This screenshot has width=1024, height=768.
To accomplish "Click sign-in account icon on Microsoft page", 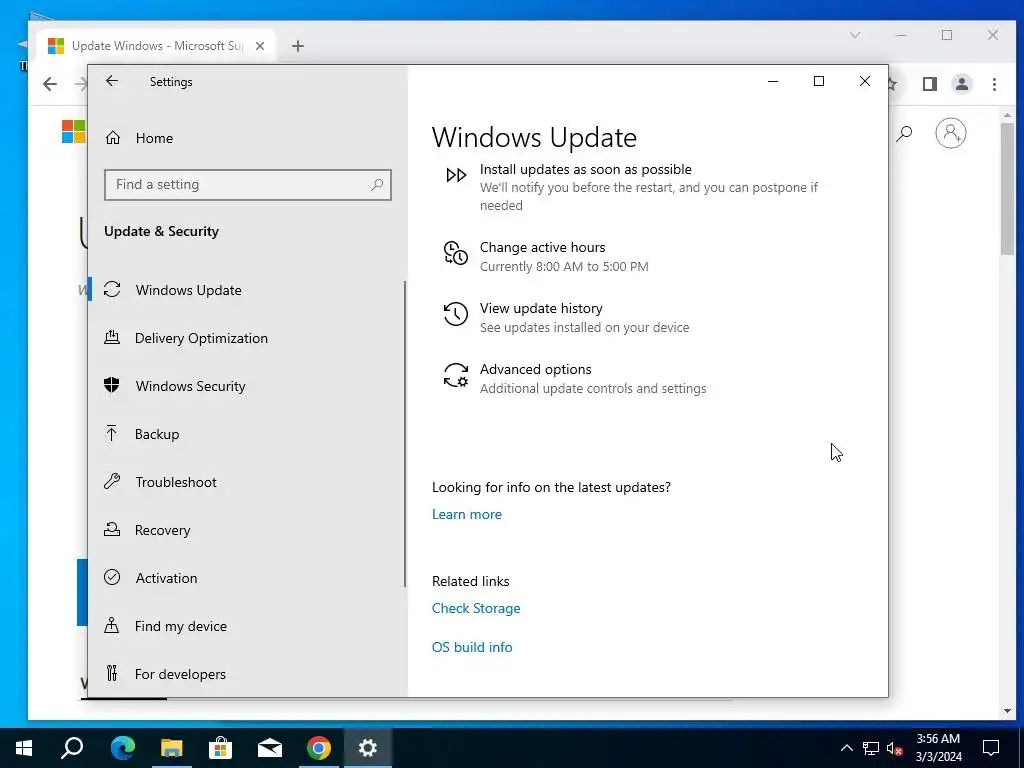I will point(951,133).
